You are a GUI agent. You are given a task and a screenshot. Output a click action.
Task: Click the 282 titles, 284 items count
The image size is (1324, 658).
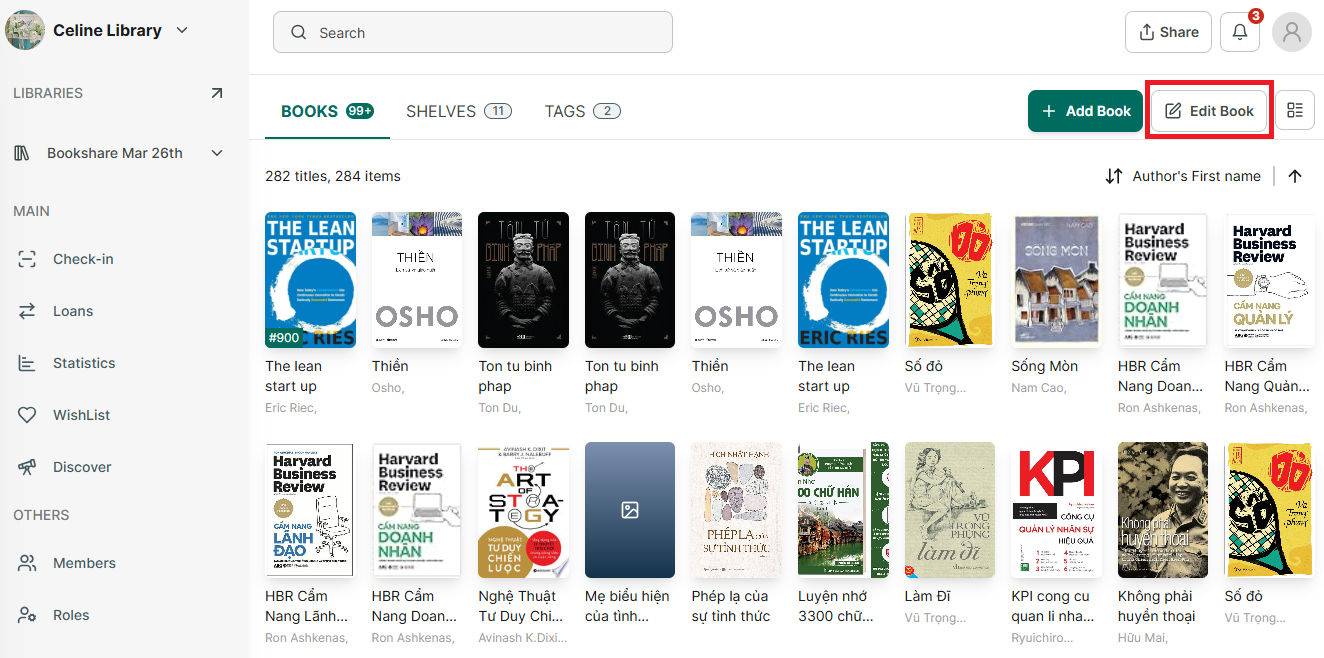(333, 176)
